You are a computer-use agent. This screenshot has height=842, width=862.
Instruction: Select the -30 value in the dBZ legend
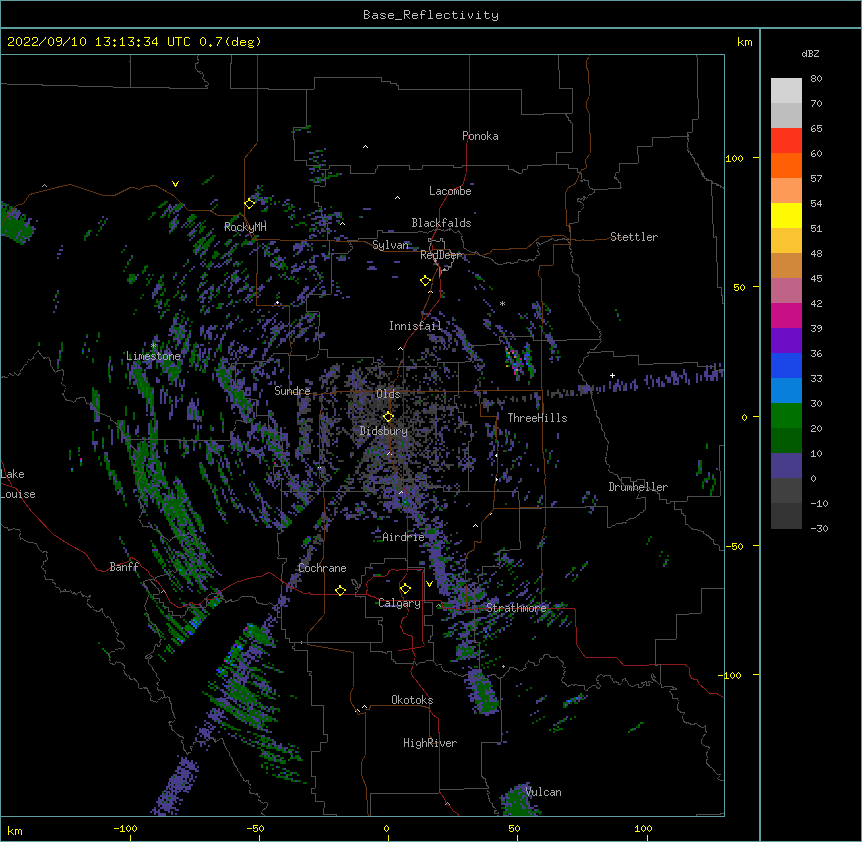pos(819,529)
